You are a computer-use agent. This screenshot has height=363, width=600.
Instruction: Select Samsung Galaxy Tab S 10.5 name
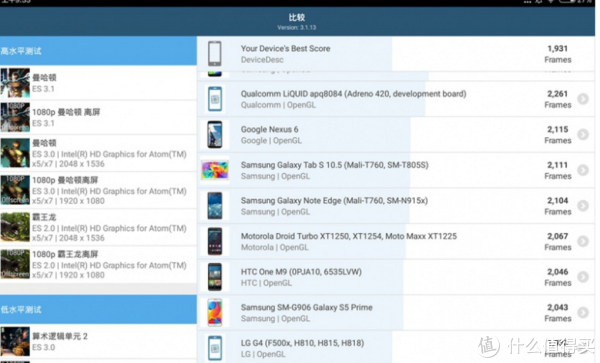coord(334,165)
